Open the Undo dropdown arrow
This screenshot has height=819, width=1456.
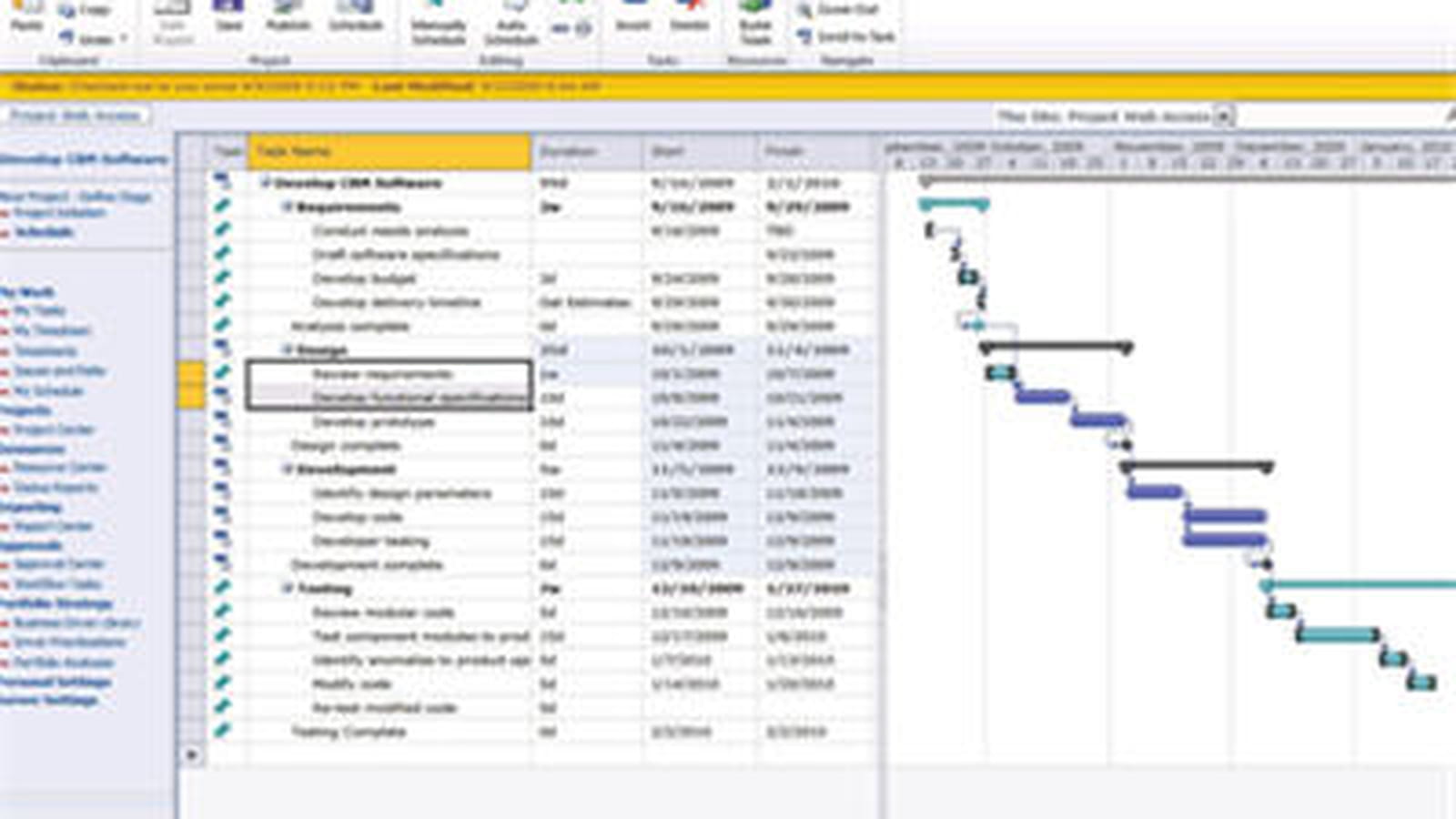click(124, 39)
